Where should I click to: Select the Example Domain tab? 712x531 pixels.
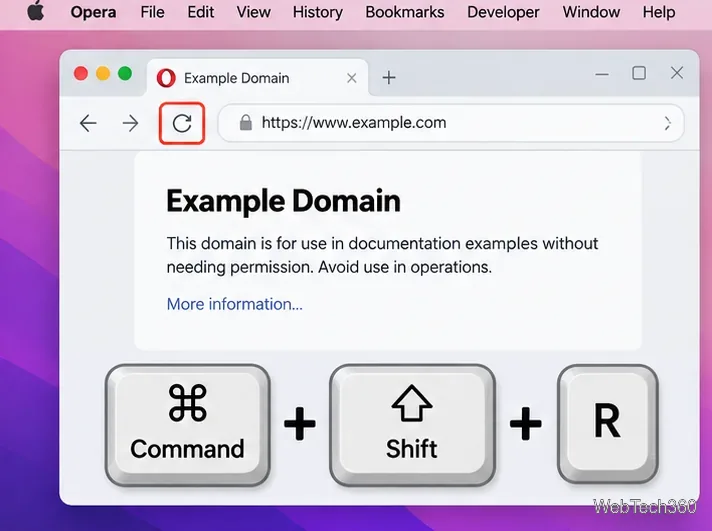[x=257, y=78]
